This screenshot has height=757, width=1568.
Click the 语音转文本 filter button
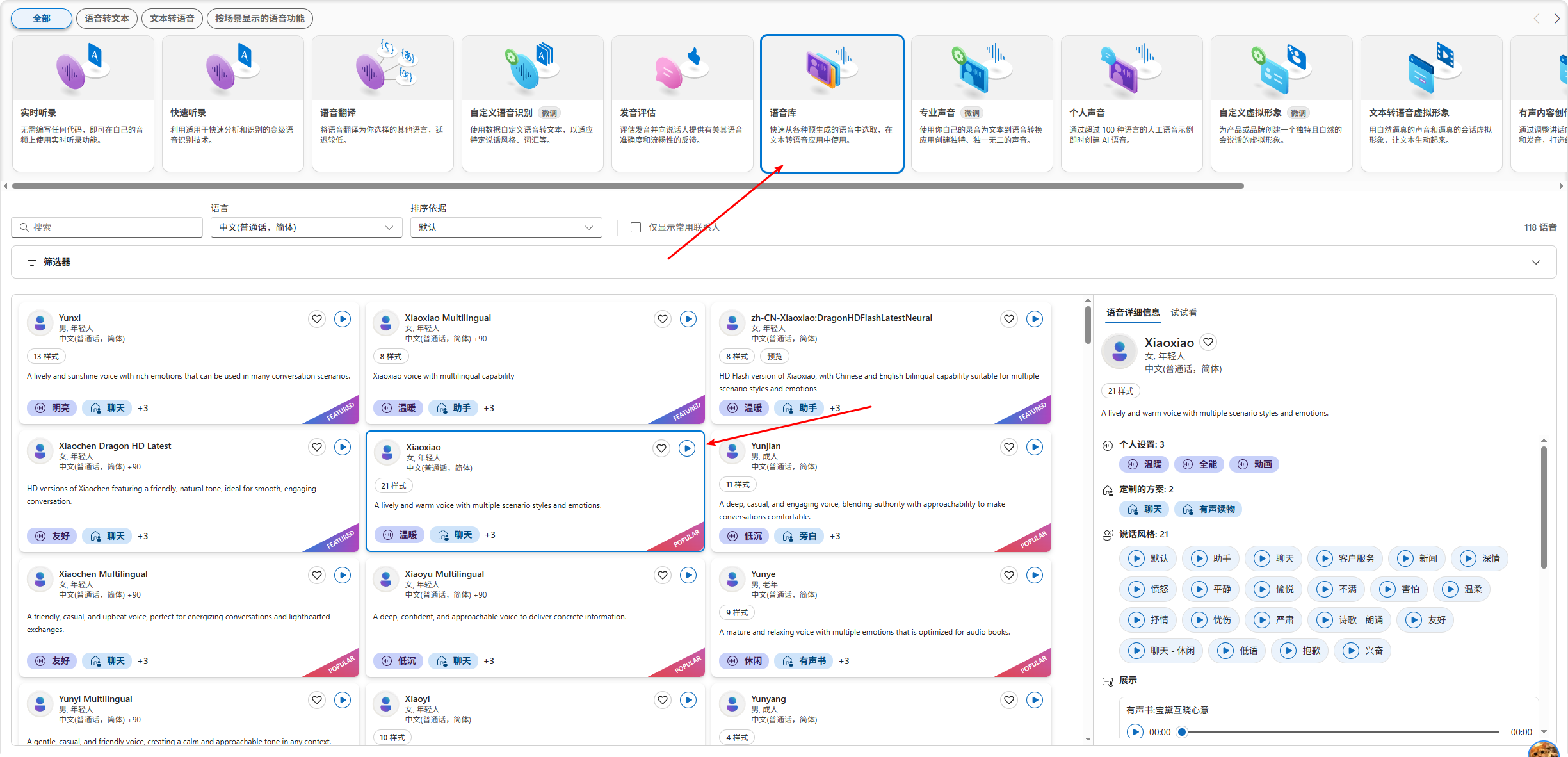pyautogui.click(x=107, y=19)
